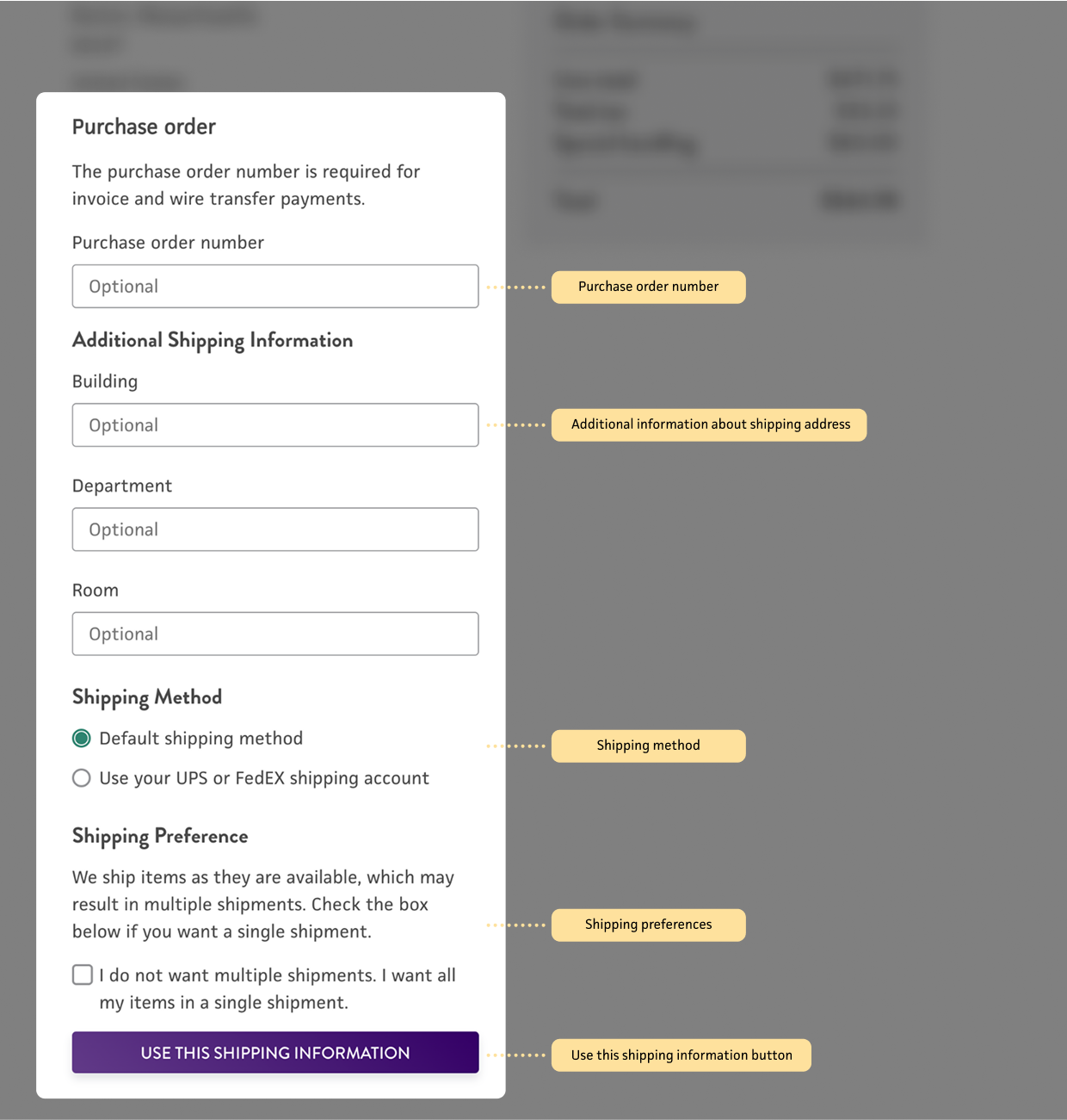Click the Default shipping method label text
This screenshot has height=1120, width=1067.
click(x=201, y=739)
